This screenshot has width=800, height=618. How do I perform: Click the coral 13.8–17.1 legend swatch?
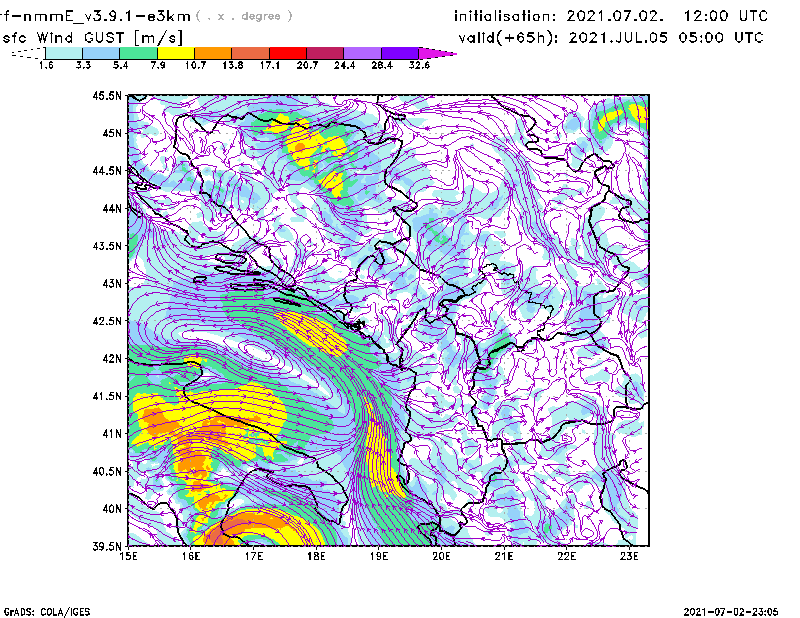[x=251, y=53]
